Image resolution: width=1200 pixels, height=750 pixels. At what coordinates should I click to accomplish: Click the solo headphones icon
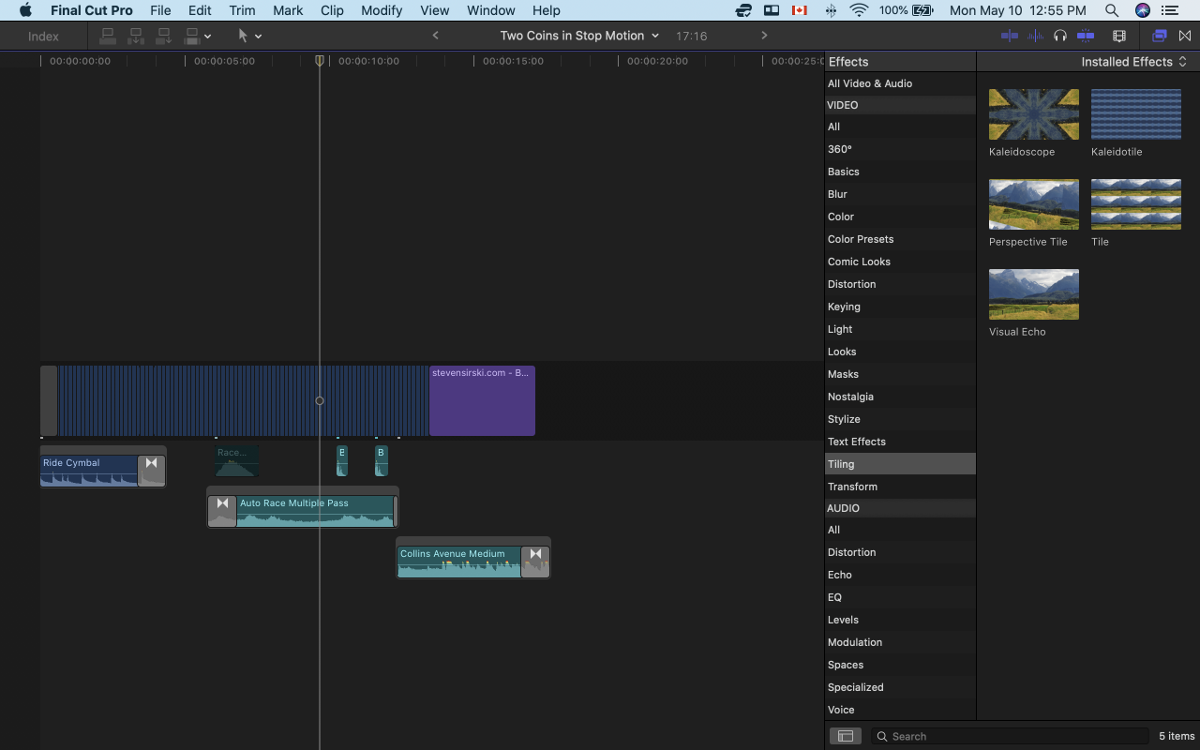pos(1060,36)
